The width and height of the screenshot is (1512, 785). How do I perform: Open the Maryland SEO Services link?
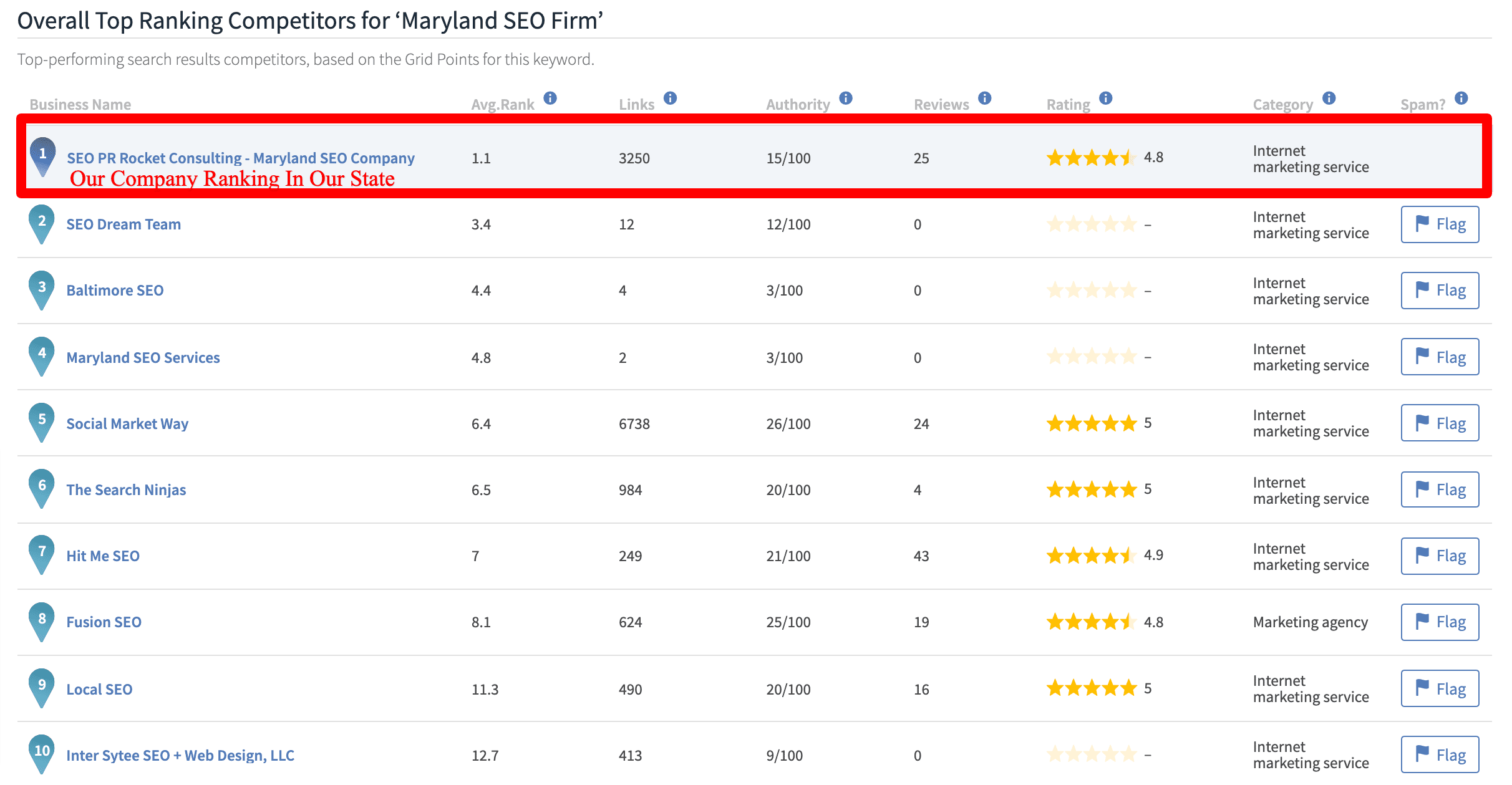(x=143, y=358)
